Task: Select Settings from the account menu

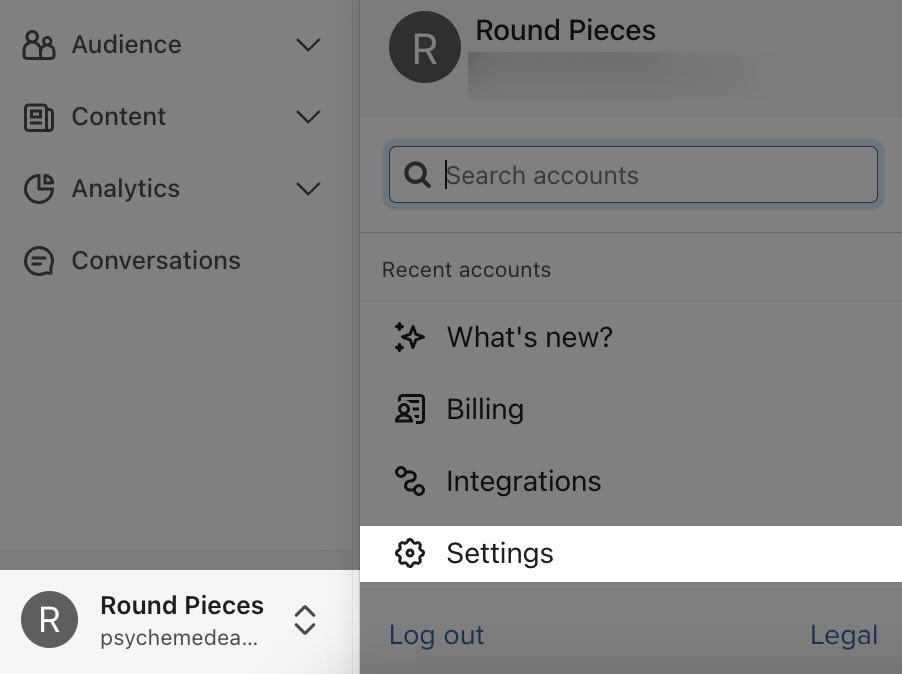Action: (x=499, y=553)
